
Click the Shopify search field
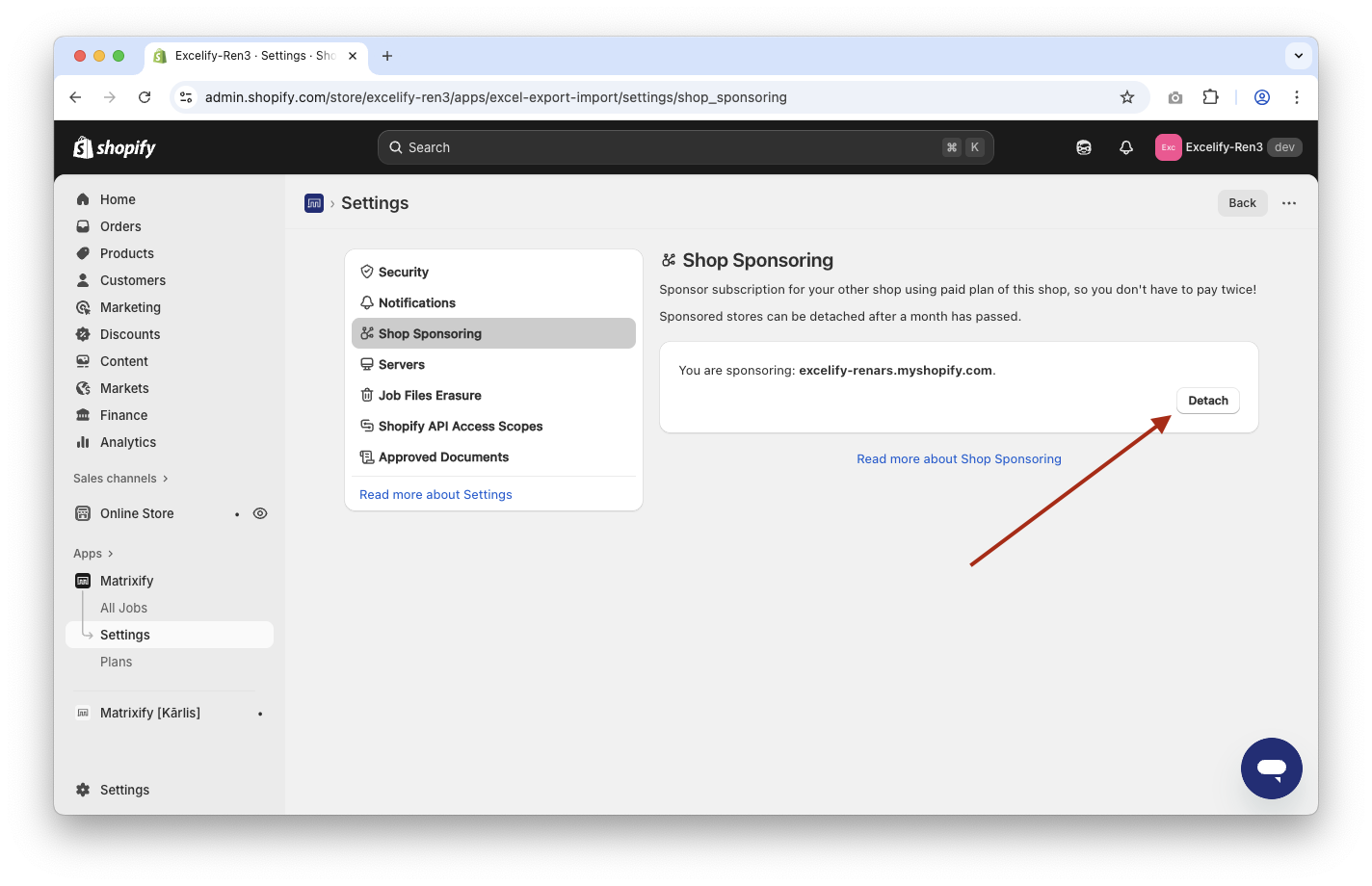[674, 147]
